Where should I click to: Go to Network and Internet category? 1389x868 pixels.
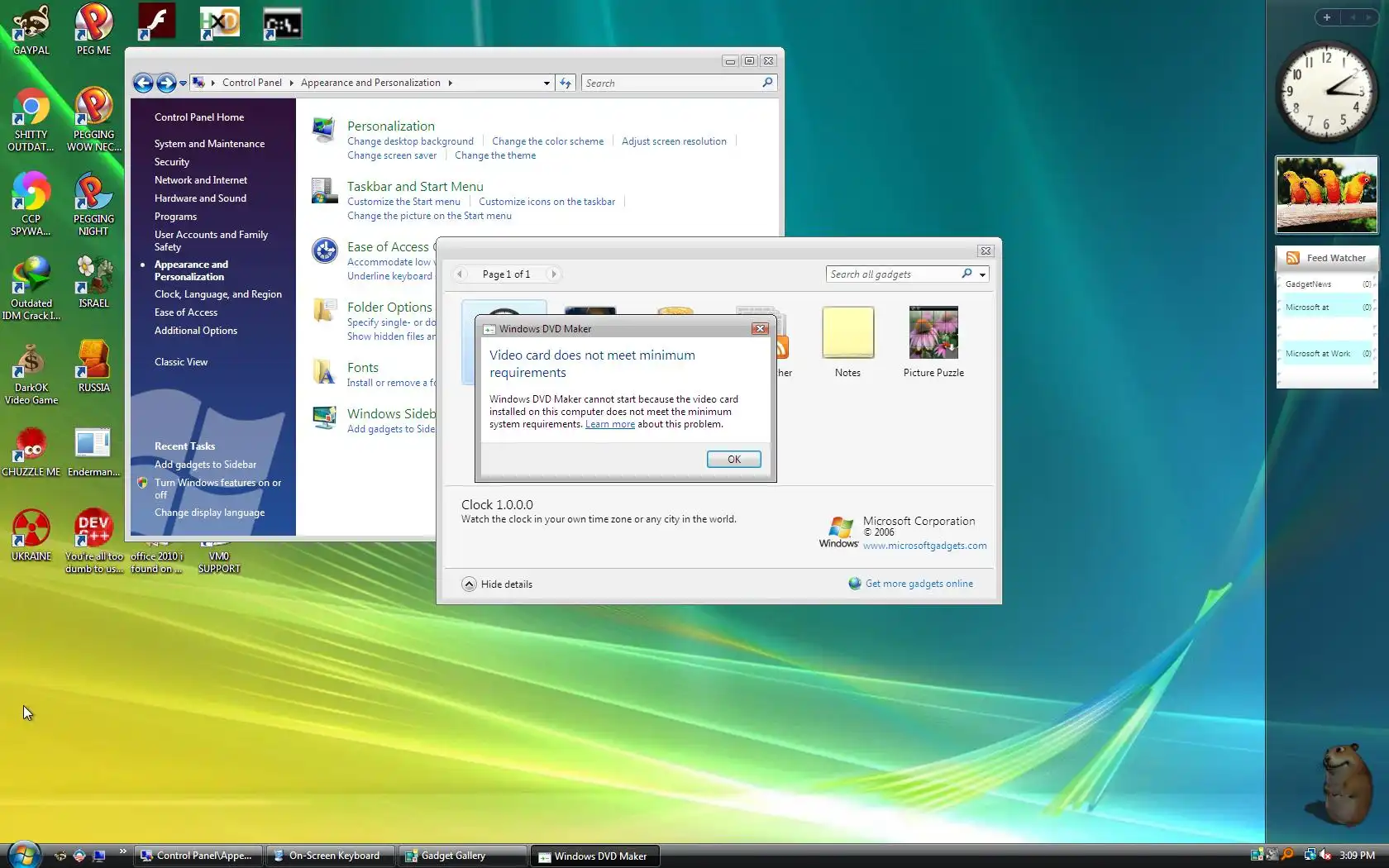(201, 180)
